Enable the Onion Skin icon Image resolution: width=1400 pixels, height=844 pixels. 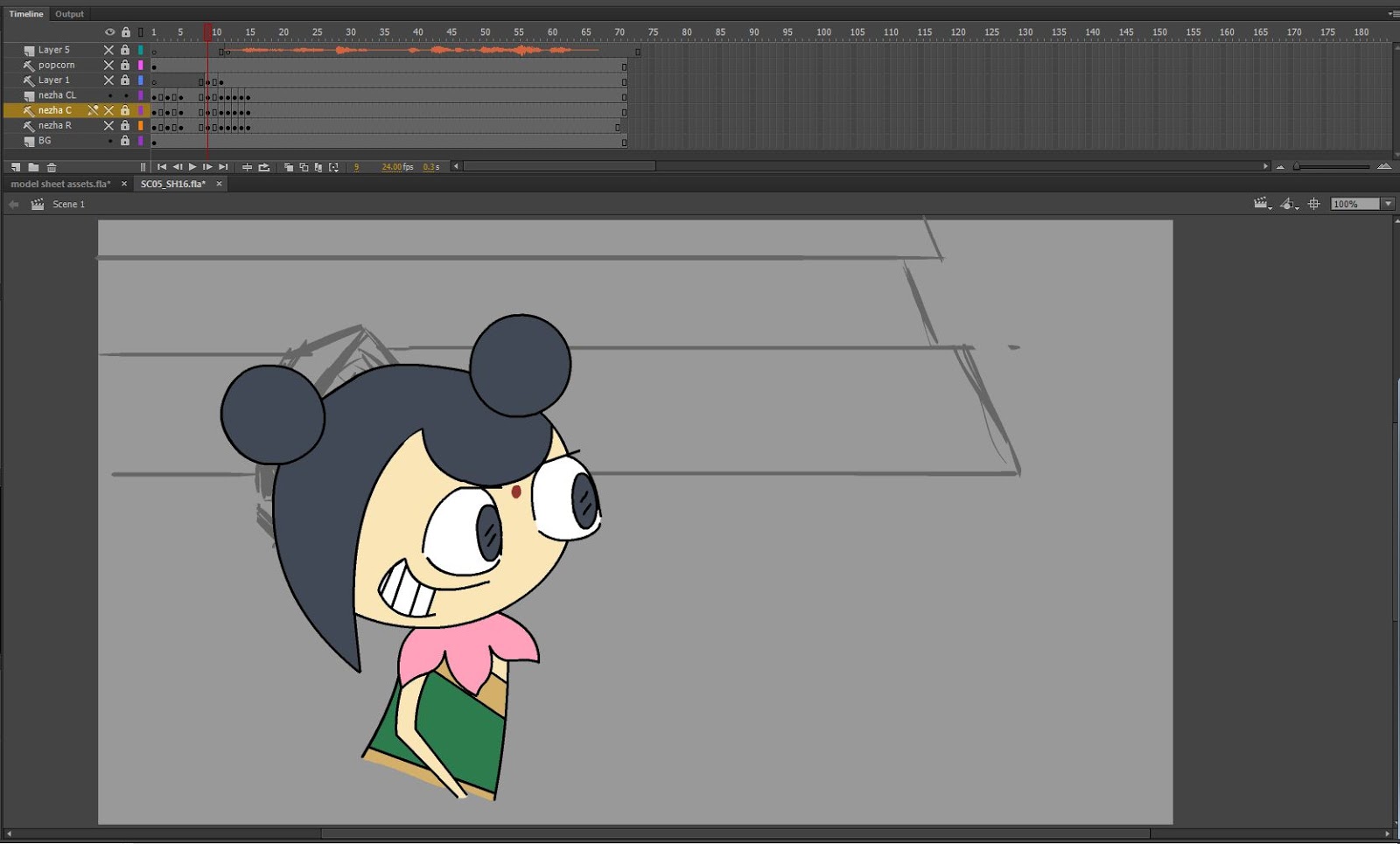coord(289,167)
